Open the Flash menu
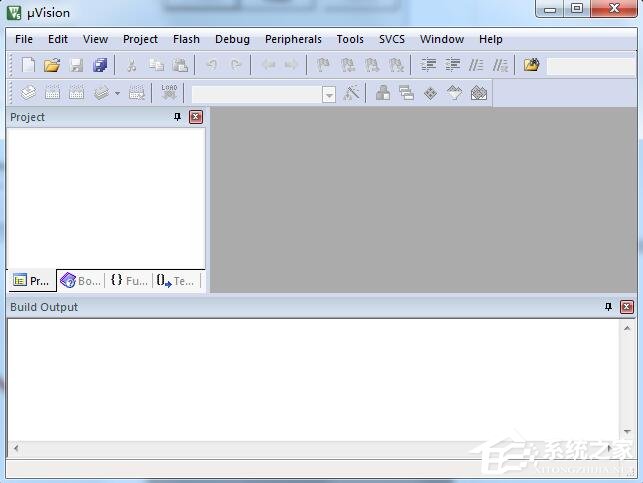Viewport: 643px width, 483px height. pyautogui.click(x=186, y=39)
